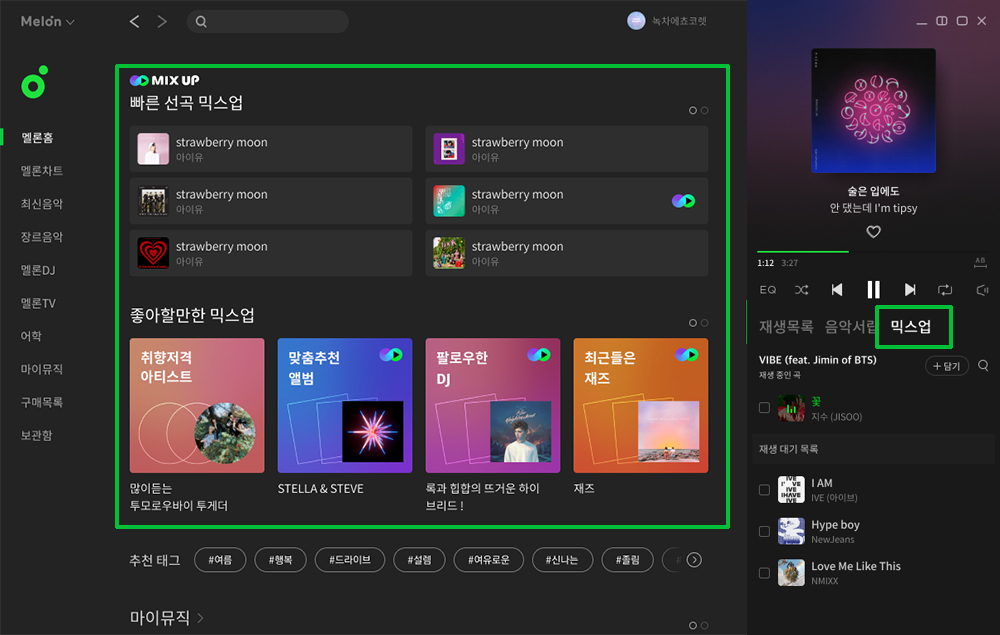This screenshot has height=635, width=1000.
Task: Open 장르음악 in the sidebar
Action: click(x=41, y=237)
